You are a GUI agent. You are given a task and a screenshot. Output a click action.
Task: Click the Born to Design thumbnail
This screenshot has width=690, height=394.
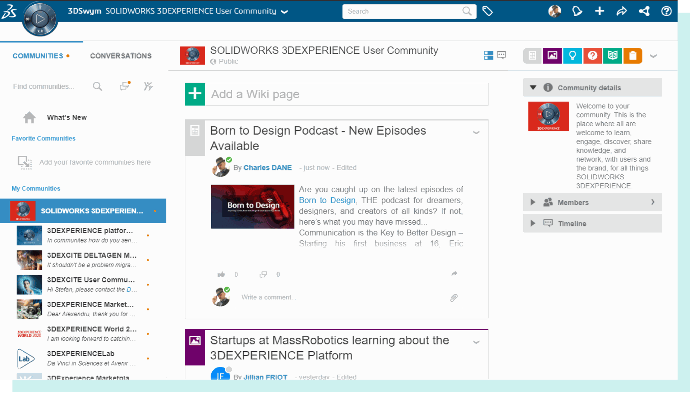[253, 206]
